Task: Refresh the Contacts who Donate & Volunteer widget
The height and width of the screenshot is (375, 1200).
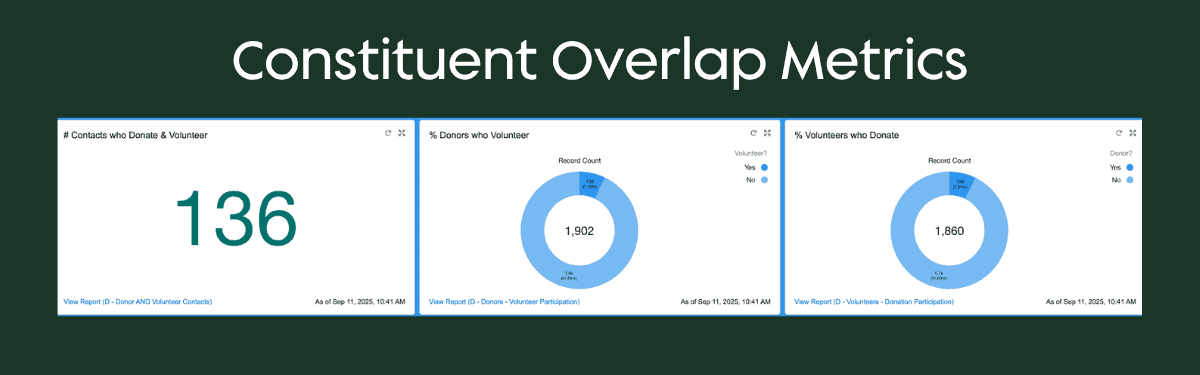Action: click(x=388, y=133)
